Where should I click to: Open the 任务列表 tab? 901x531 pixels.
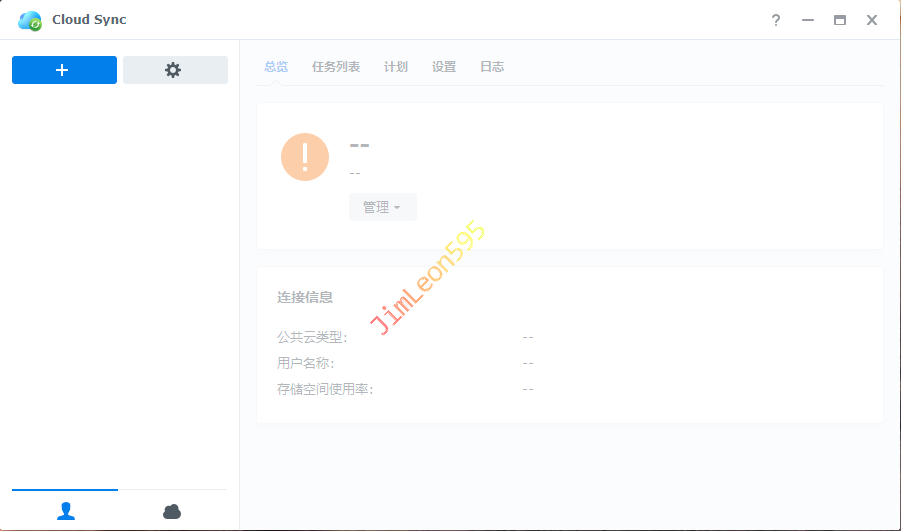click(336, 67)
